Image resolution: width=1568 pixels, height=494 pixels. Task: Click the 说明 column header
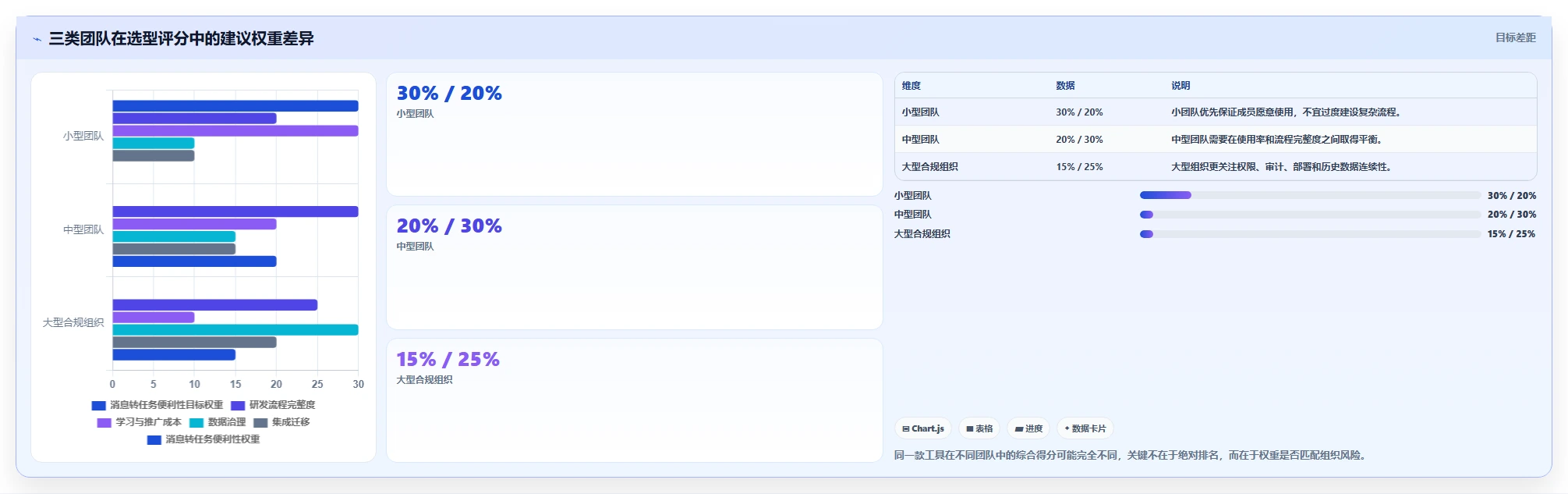coord(1180,86)
